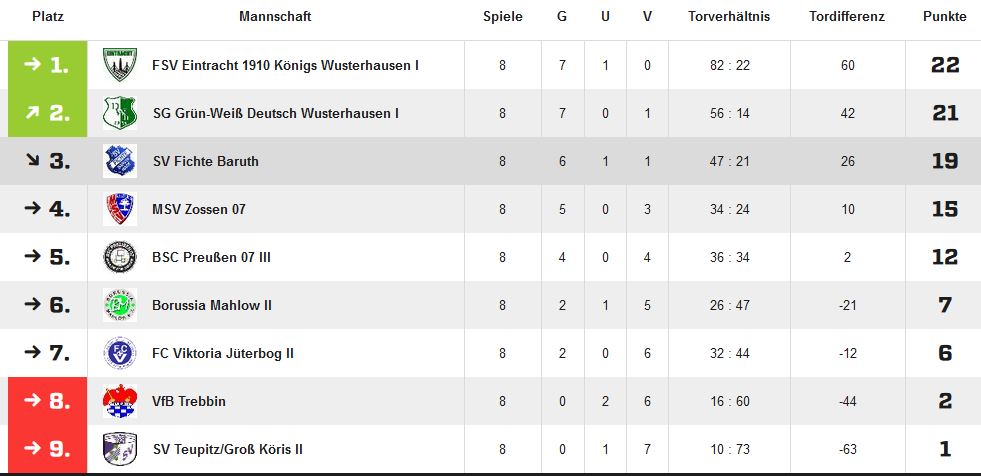Viewport: 981px width, 476px height.
Task: Click the Mannschaft column header
Action: coord(275,17)
